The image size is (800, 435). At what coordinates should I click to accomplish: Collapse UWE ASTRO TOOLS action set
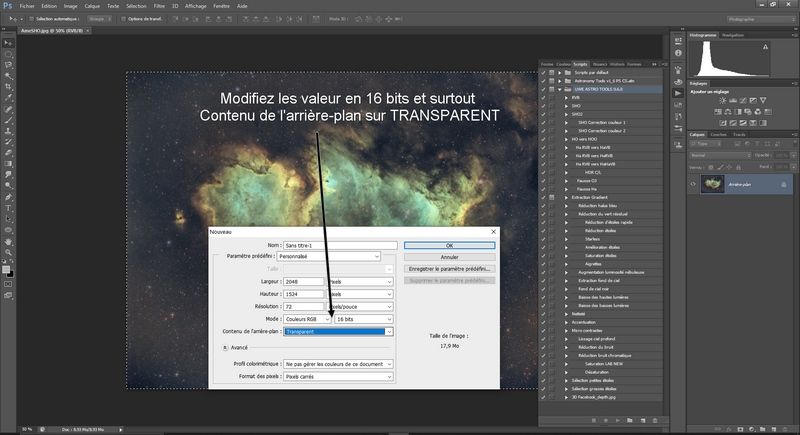point(560,89)
